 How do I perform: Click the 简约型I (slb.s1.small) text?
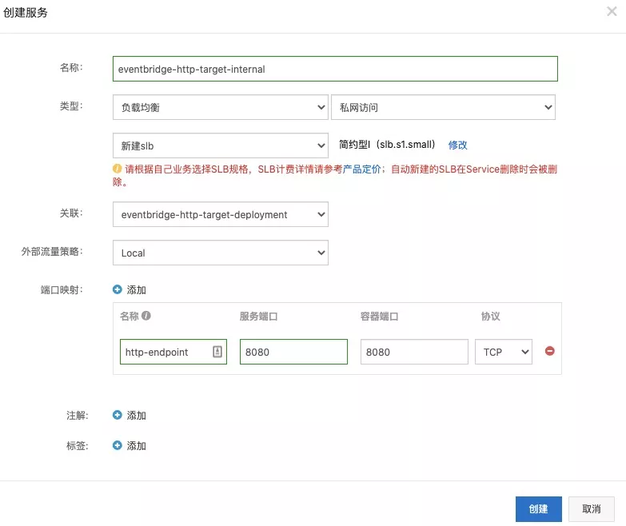pos(387,144)
